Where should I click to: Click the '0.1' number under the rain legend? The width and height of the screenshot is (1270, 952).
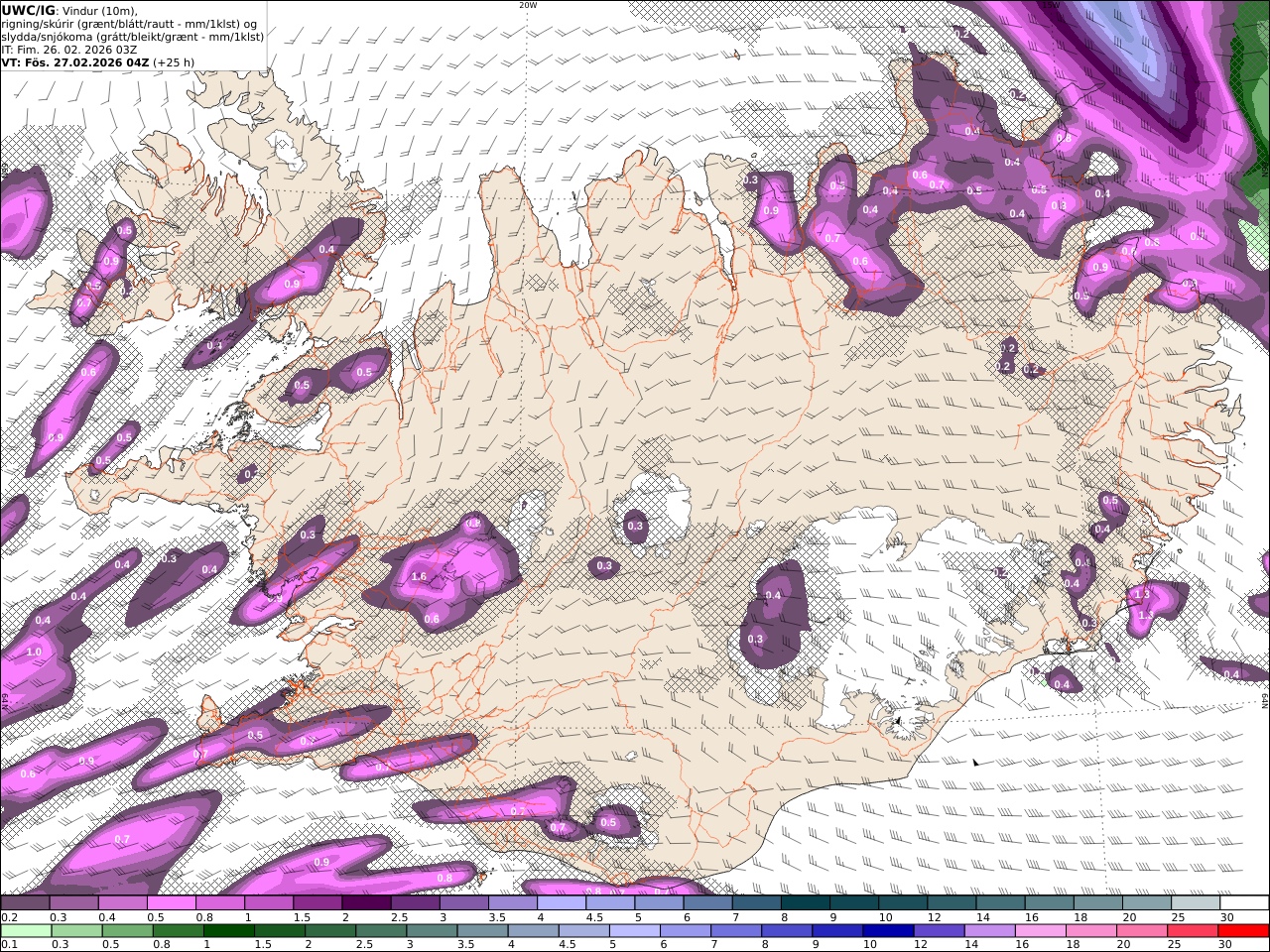click(x=8, y=945)
